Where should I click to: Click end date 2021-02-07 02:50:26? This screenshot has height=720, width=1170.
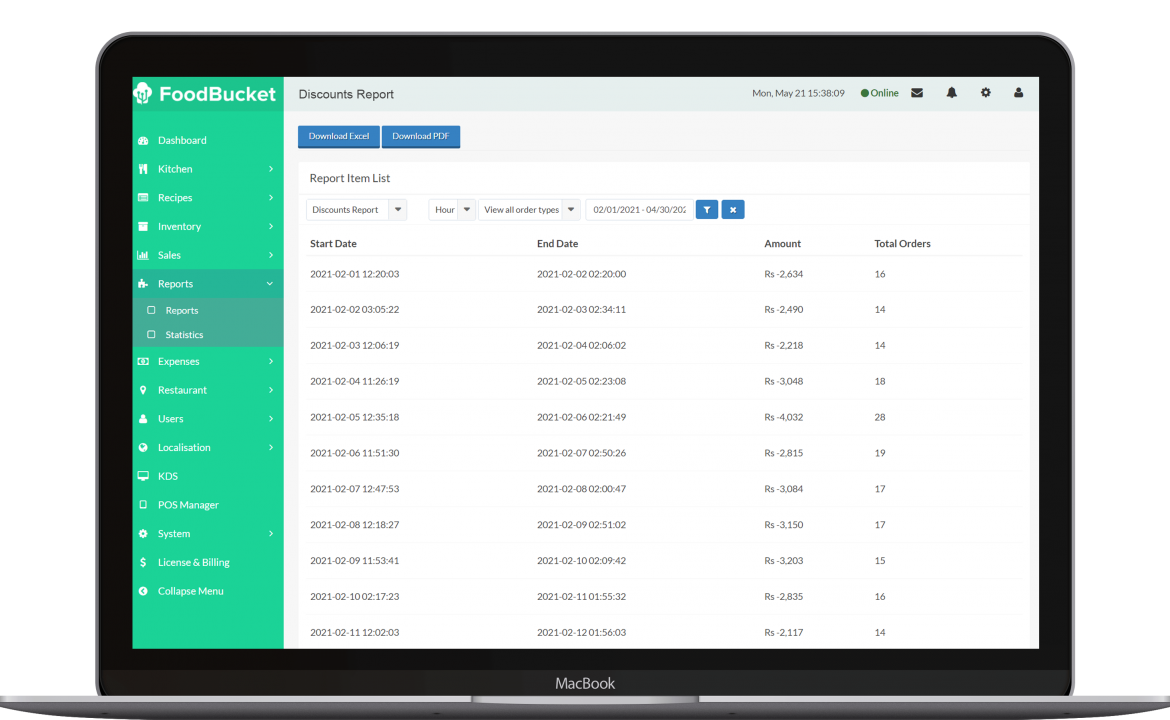[581, 453]
